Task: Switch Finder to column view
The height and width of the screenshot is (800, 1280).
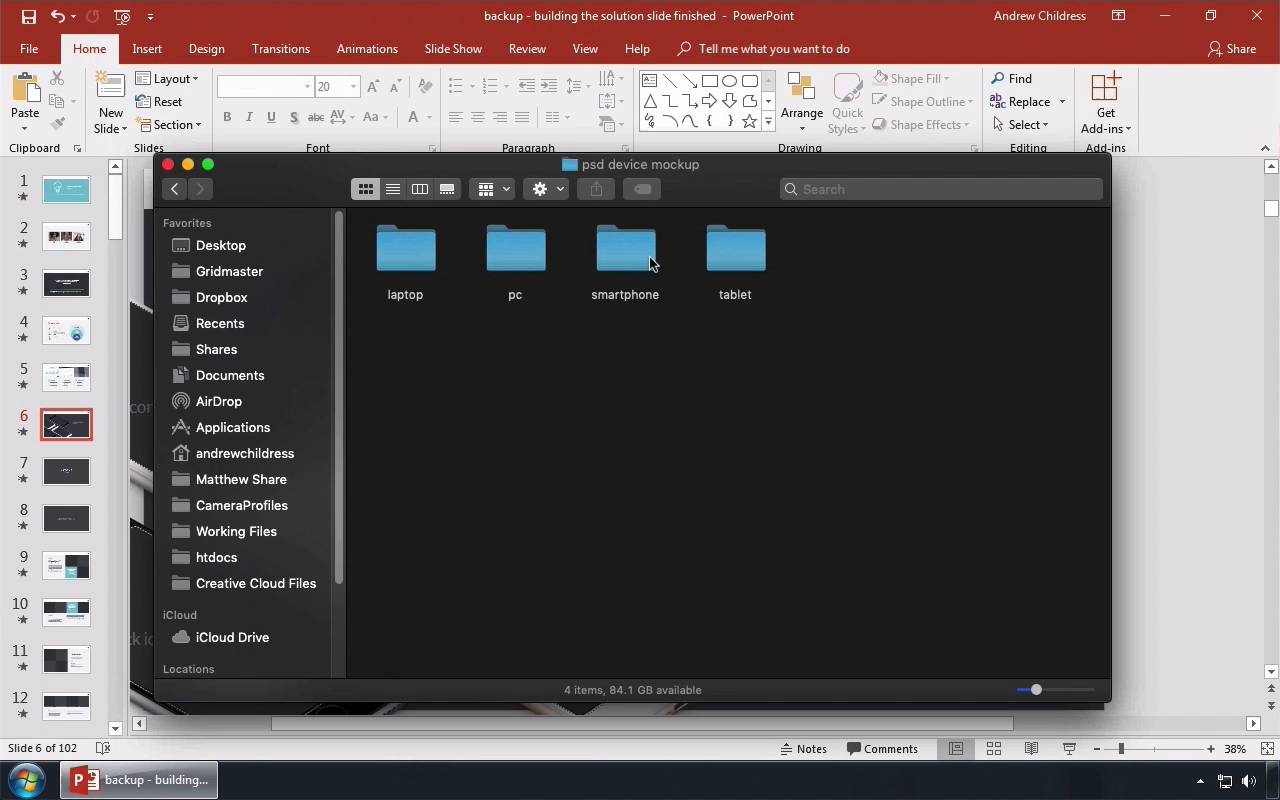Action: (420, 189)
